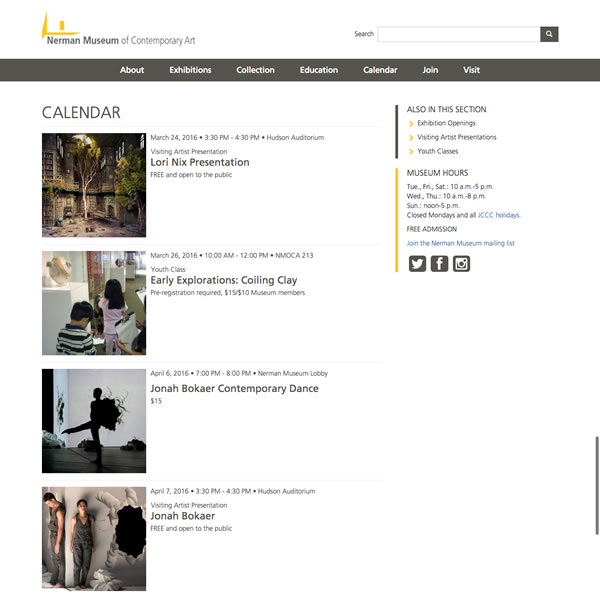The image size is (600, 609).
Task: Focus the Search input field
Action: click(459, 34)
